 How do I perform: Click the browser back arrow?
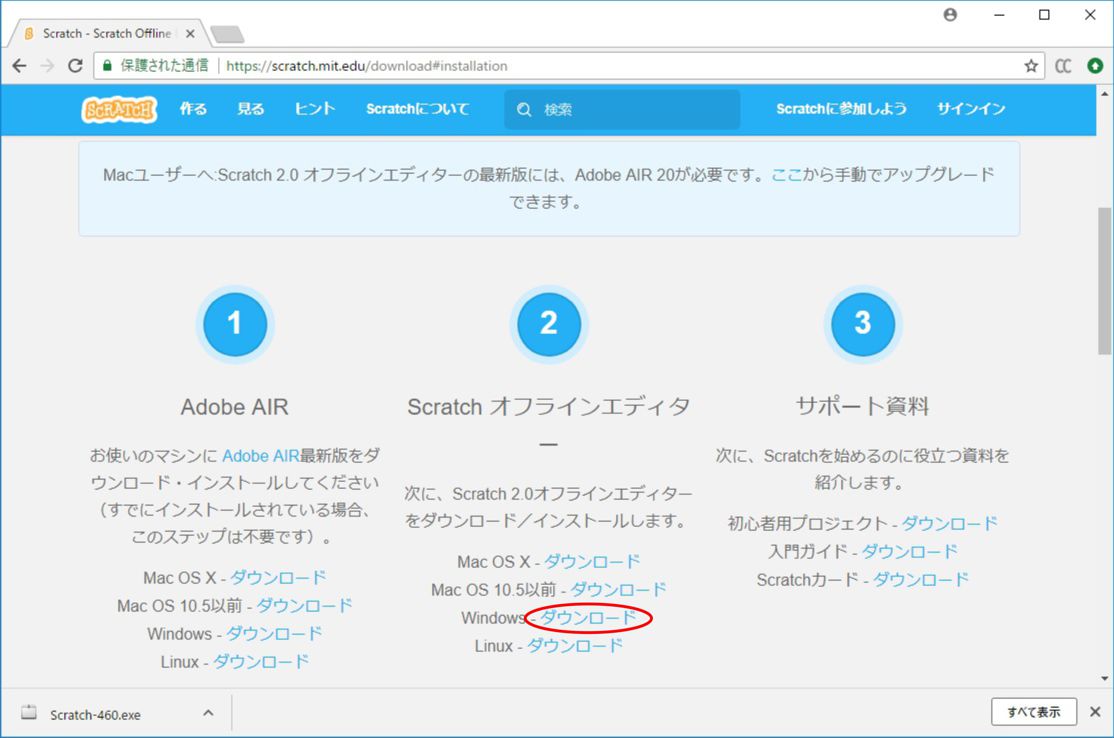[x=19, y=66]
